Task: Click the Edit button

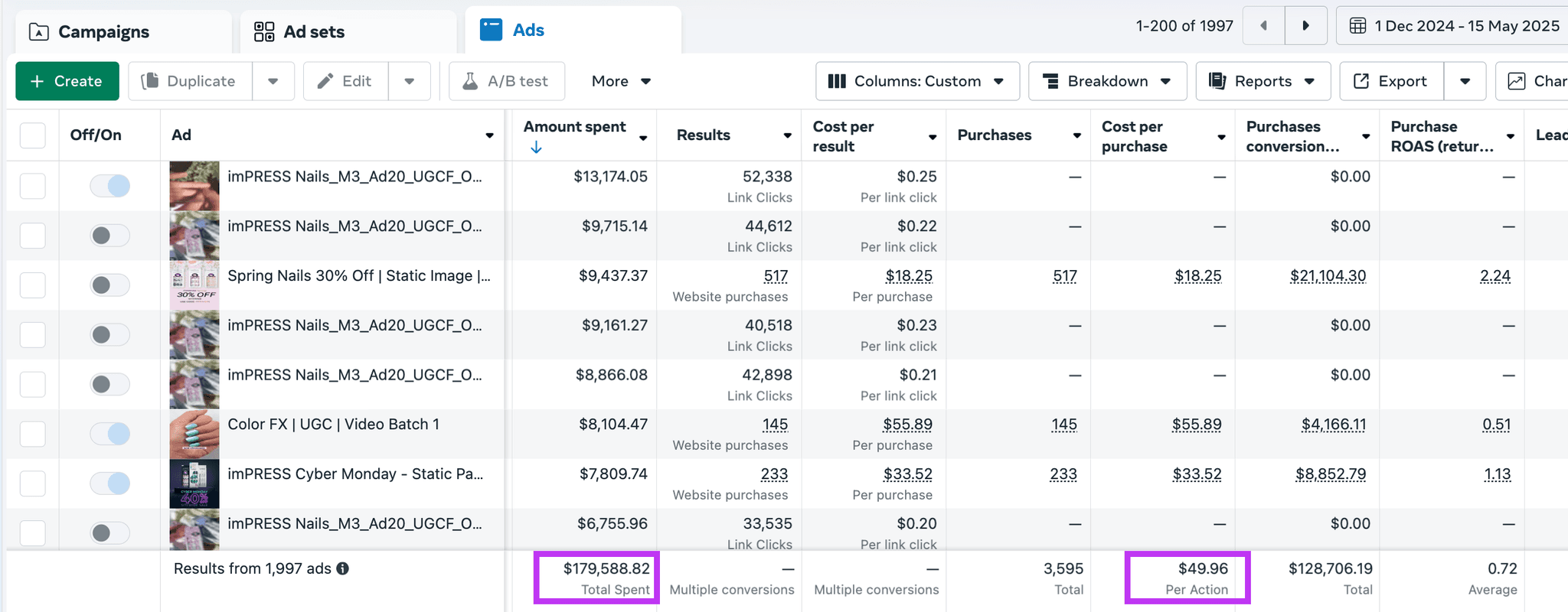Action: tap(345, 81)
